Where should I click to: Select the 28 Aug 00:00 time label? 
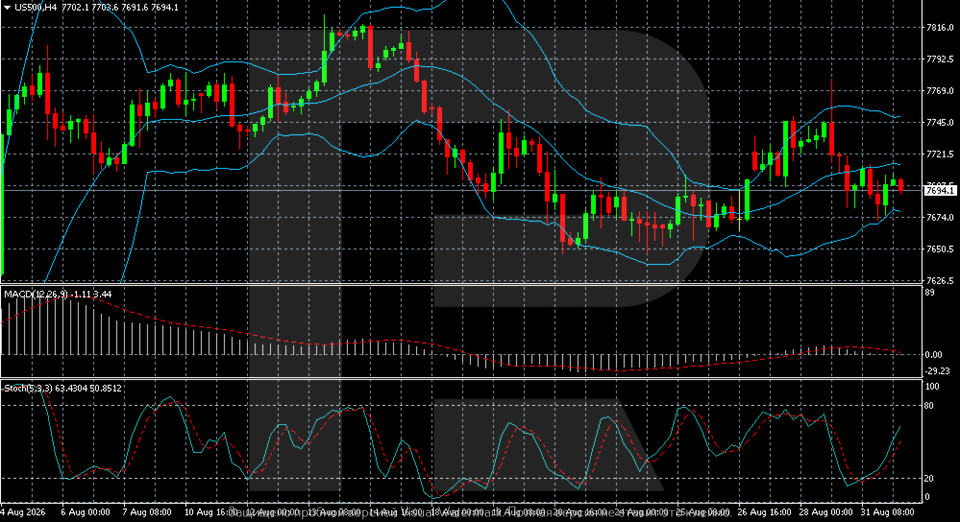[x=825, y=512]
